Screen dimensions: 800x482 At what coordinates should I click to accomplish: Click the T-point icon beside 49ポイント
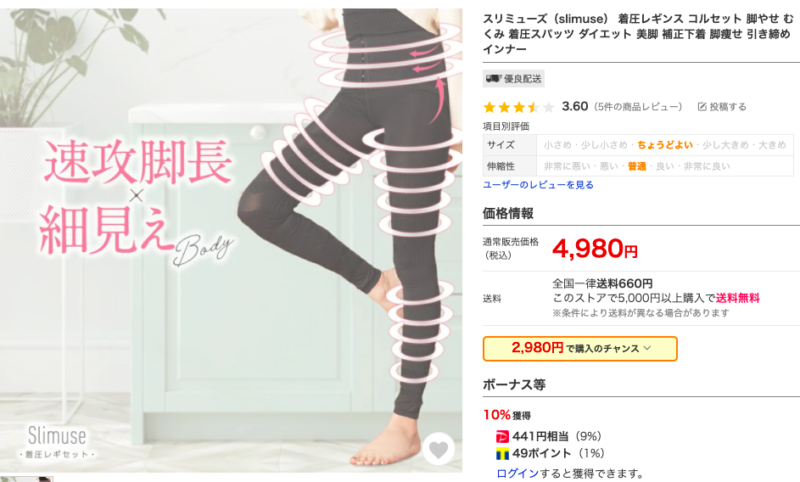click(503, 453)
